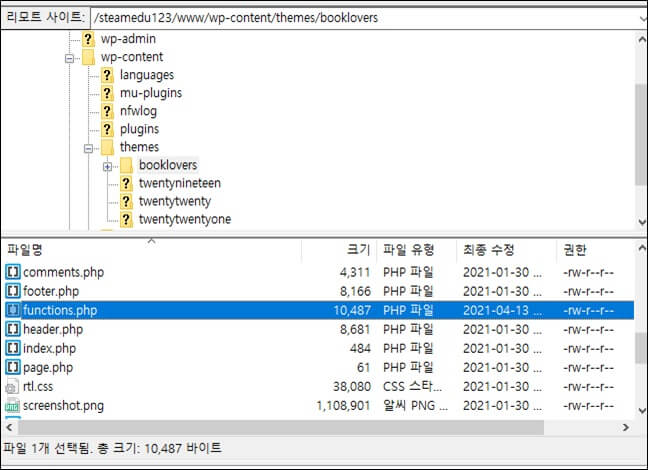Select the comments.php file name
648x470 pixels.
64,272
